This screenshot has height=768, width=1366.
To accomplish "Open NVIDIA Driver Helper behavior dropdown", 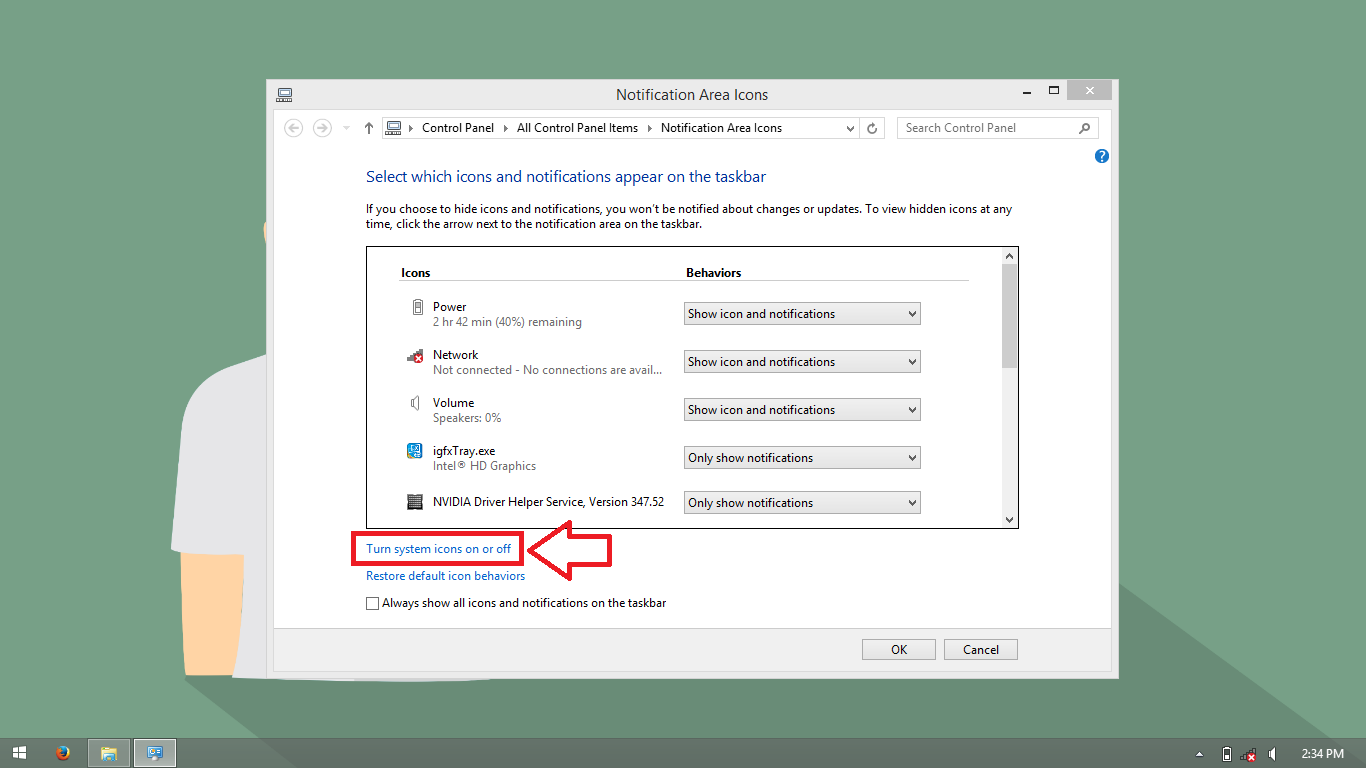I will [802, 503].
